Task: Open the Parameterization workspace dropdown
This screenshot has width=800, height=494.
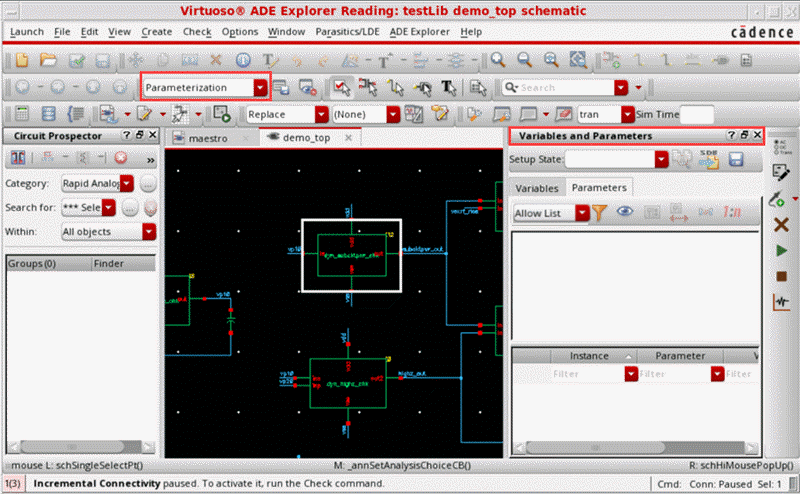Action: (x=260, y=88)
